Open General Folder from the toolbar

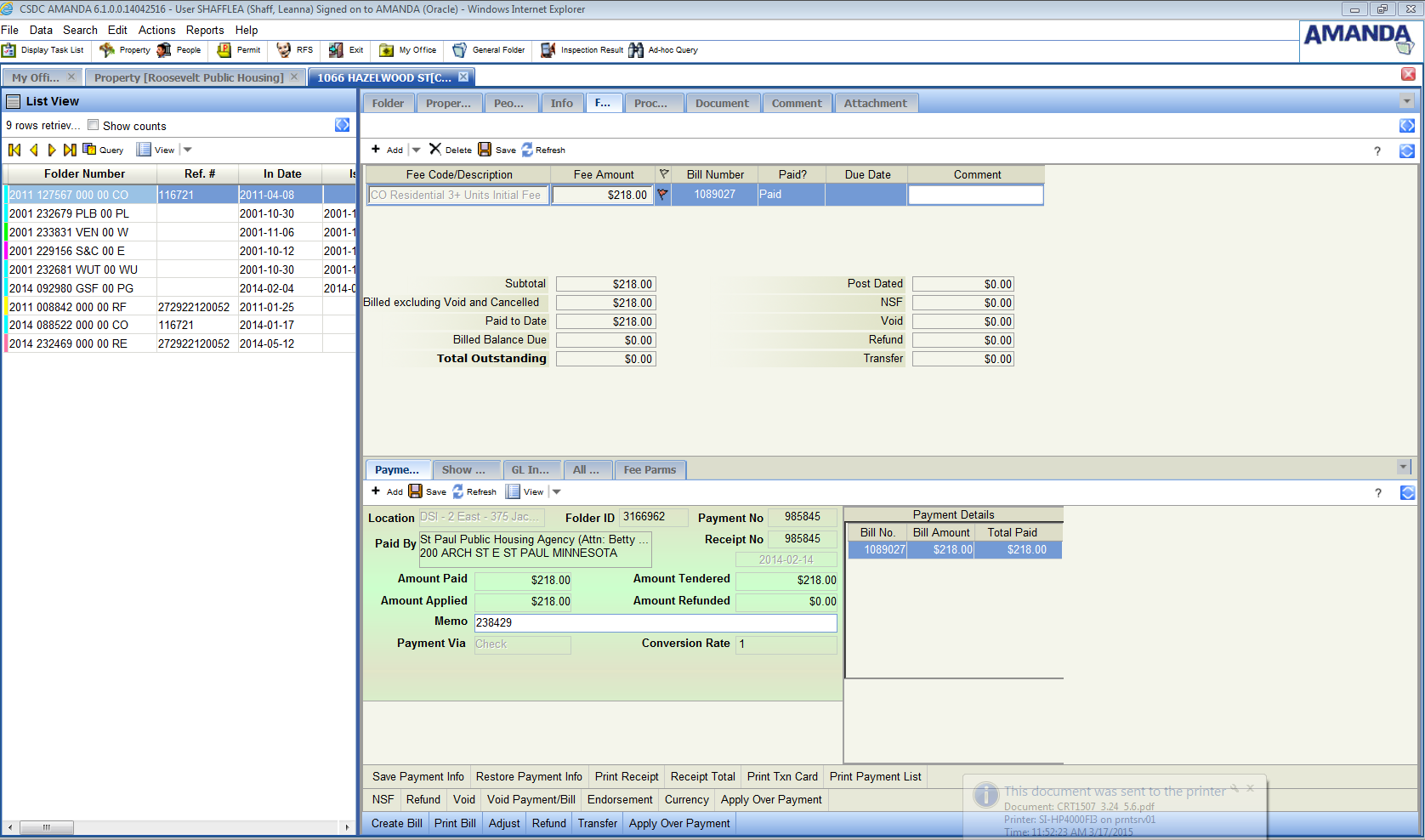(x=460, y=50)
